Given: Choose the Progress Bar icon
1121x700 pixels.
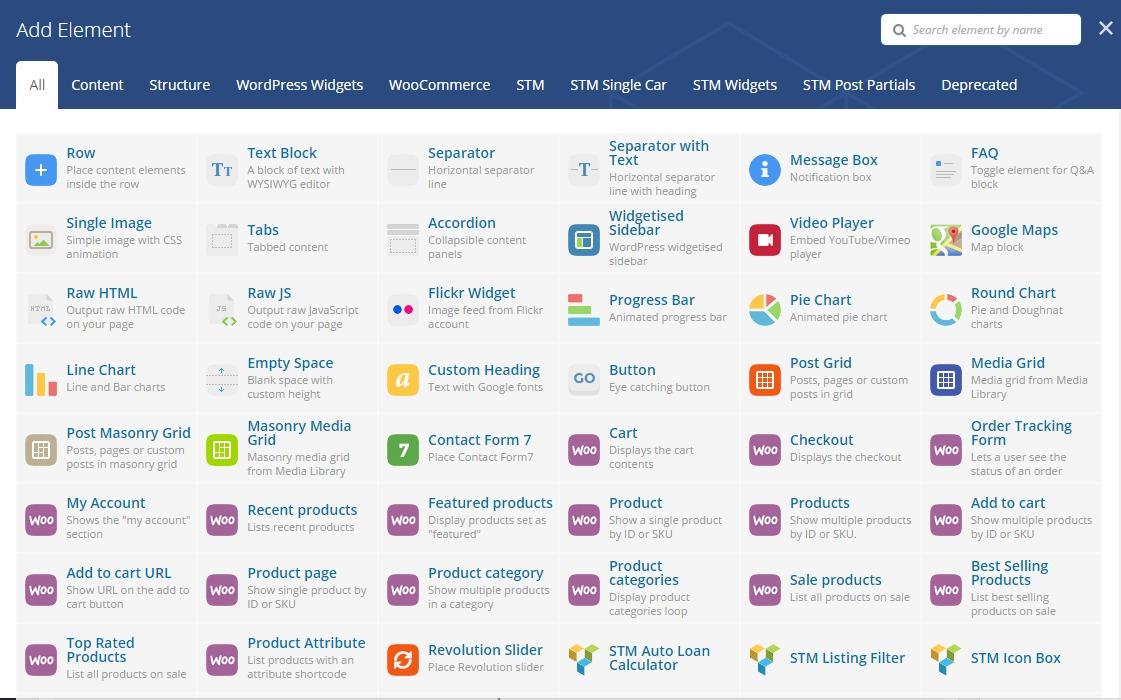Looking at the screenshot, I should (x=583, y=310).
